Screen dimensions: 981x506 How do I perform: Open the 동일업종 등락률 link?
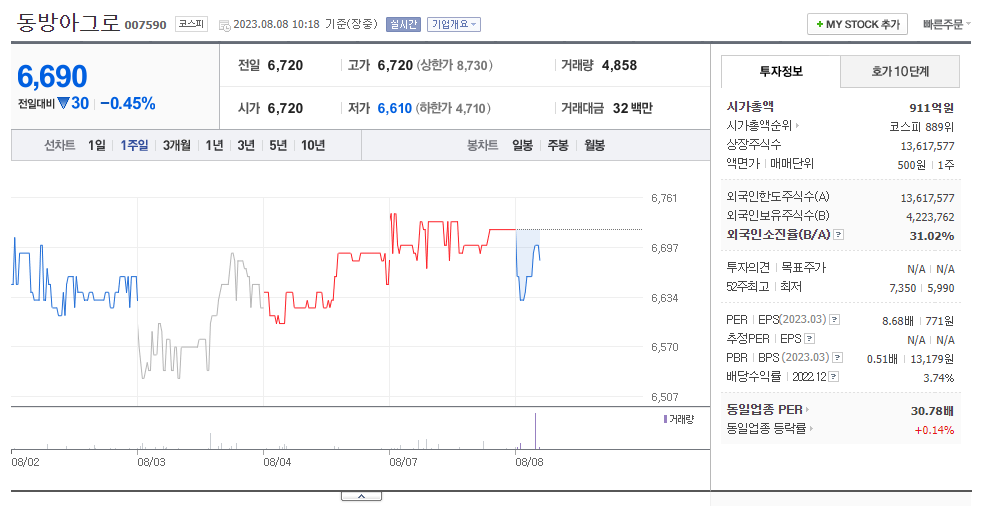click(766, 428)
